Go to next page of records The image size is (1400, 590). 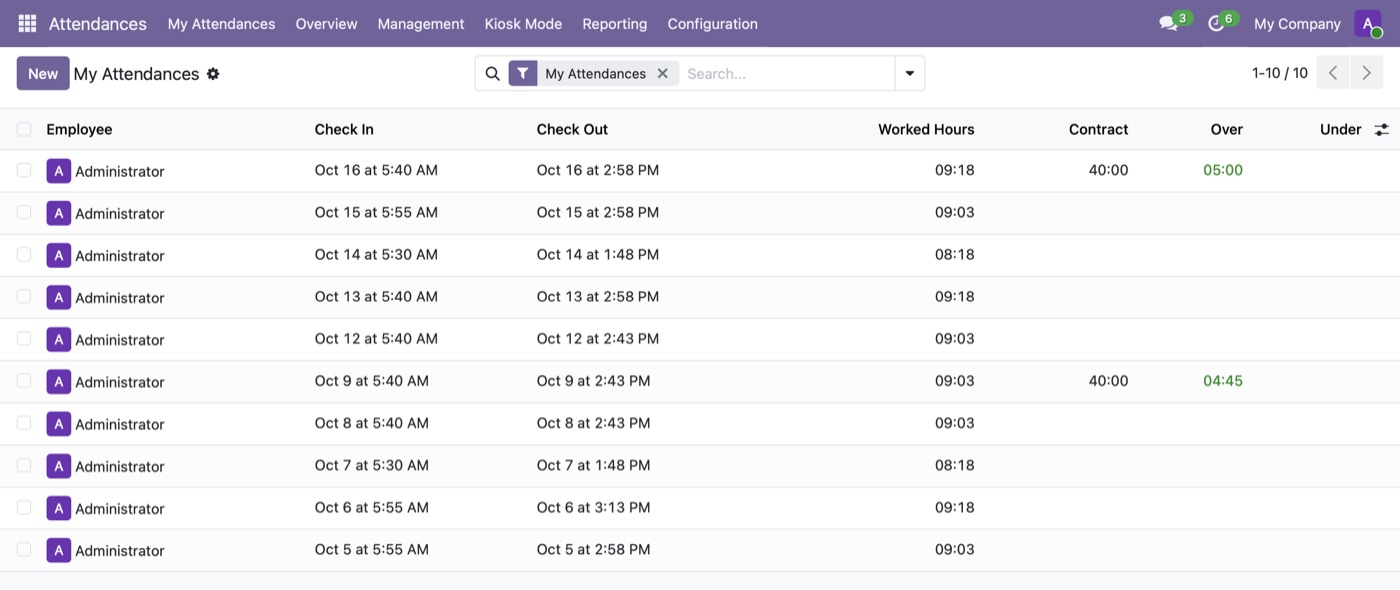(1366, 73)
